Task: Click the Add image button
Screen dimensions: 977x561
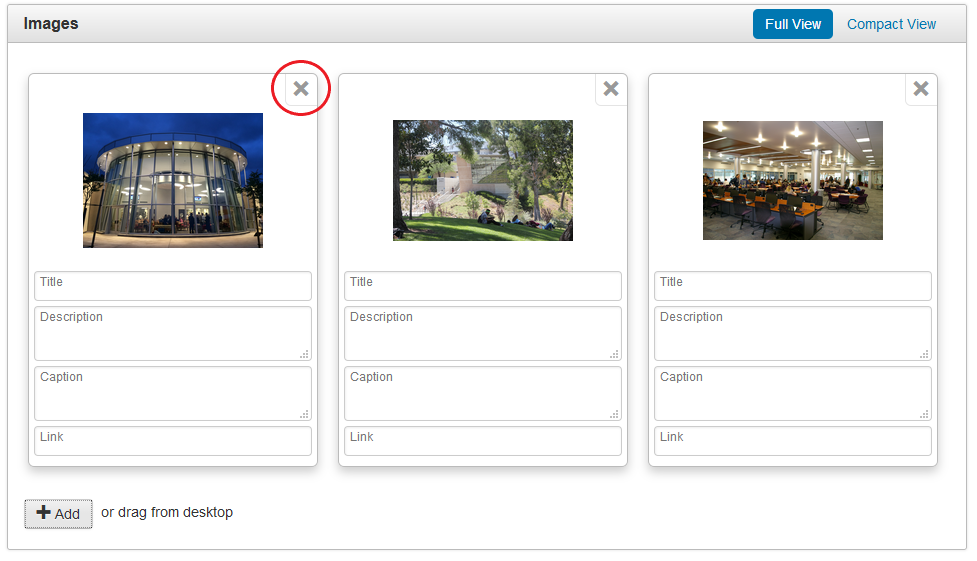Action: [59, 514]
